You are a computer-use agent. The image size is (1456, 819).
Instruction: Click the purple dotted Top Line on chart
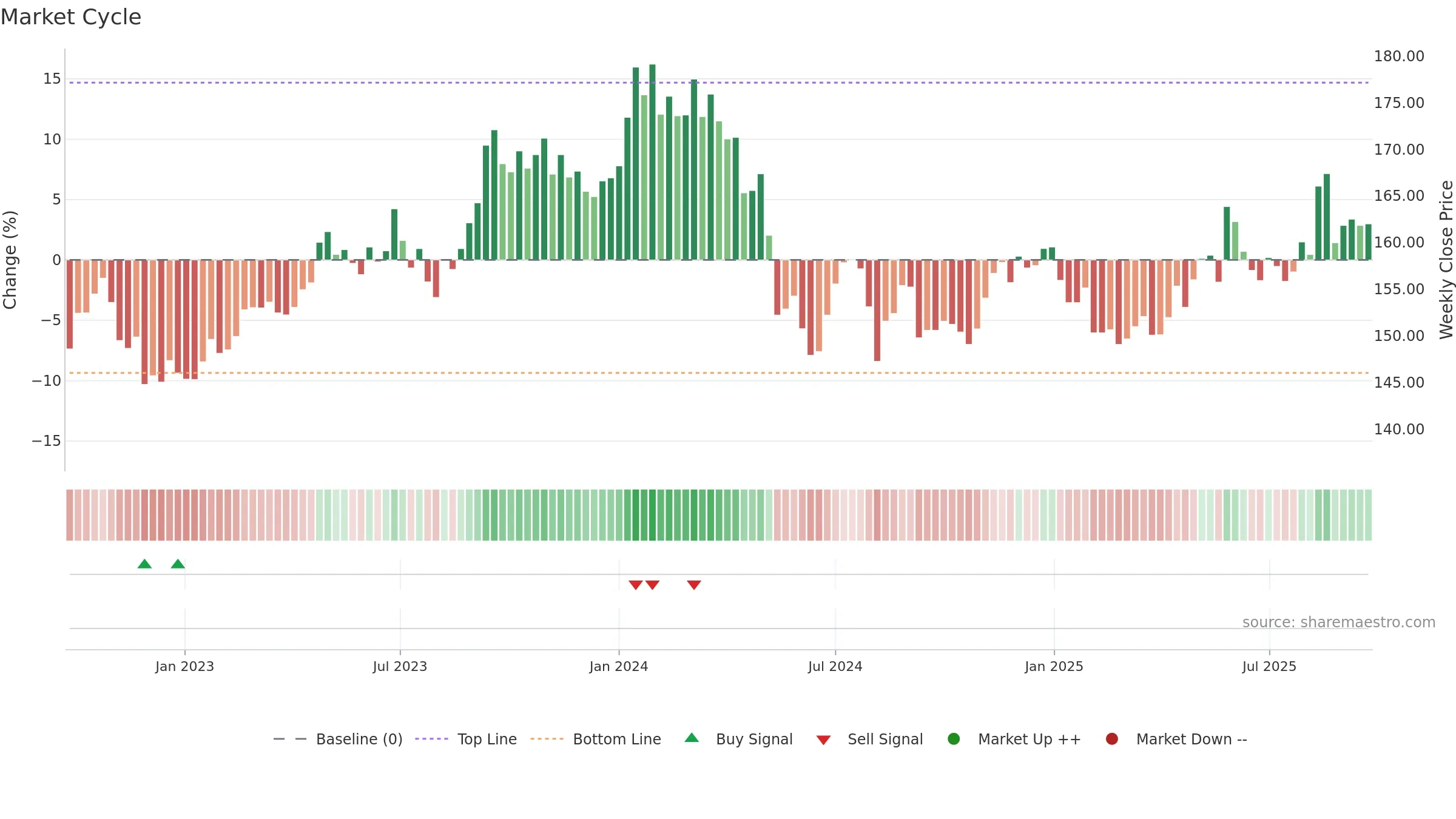(x=719, y=83)
